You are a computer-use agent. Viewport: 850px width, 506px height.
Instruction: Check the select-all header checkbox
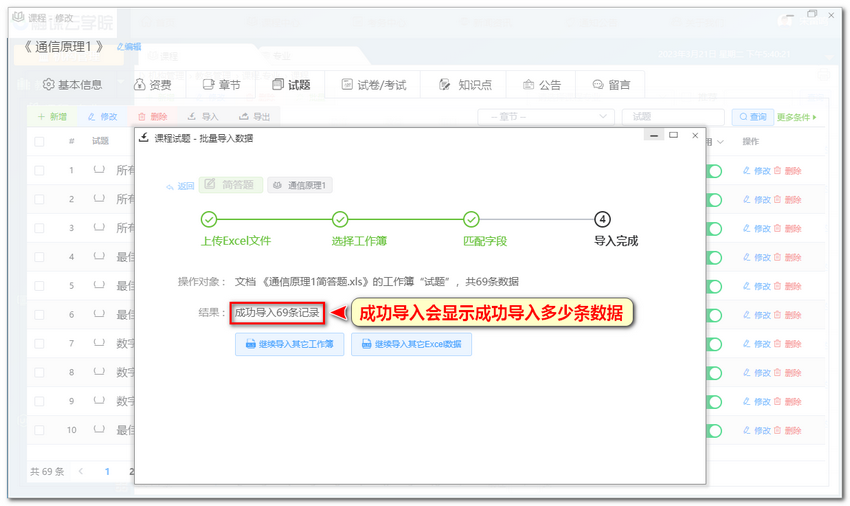[40, 142]
